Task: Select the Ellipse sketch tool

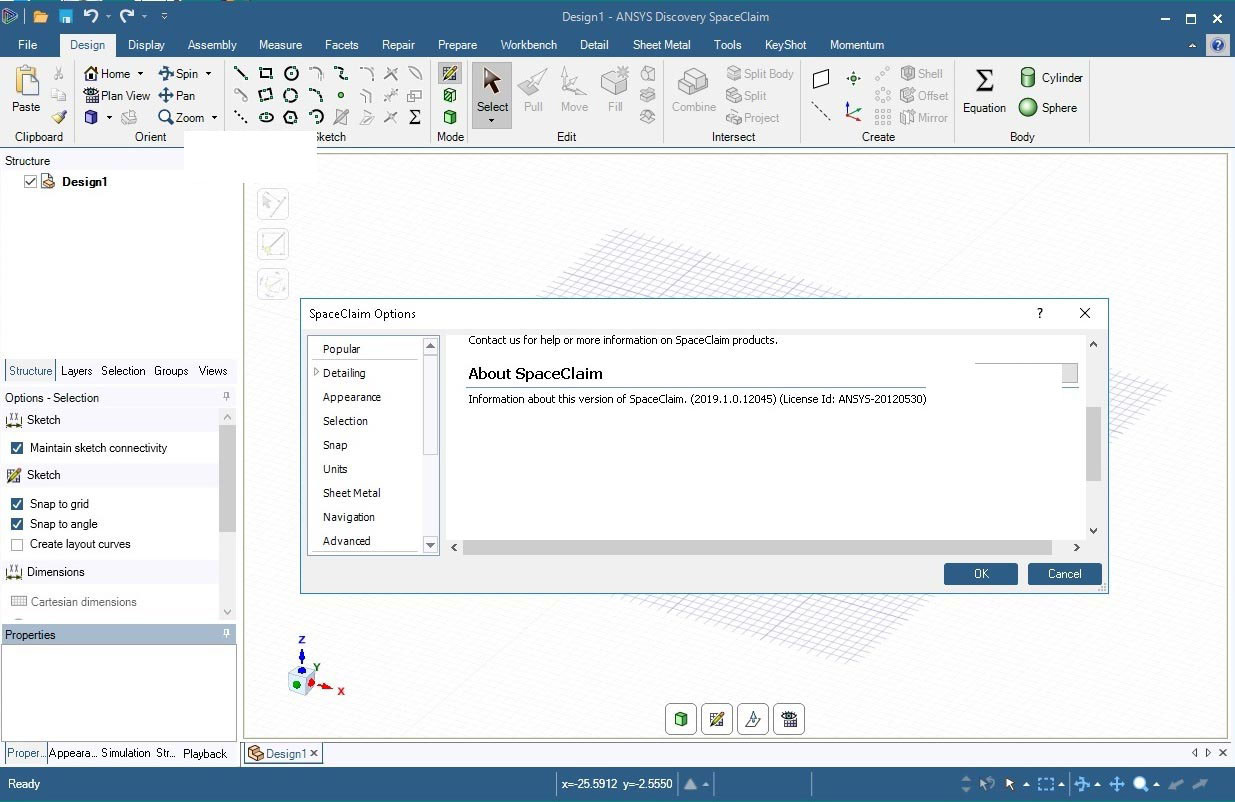Action: [x=266, y=117]
